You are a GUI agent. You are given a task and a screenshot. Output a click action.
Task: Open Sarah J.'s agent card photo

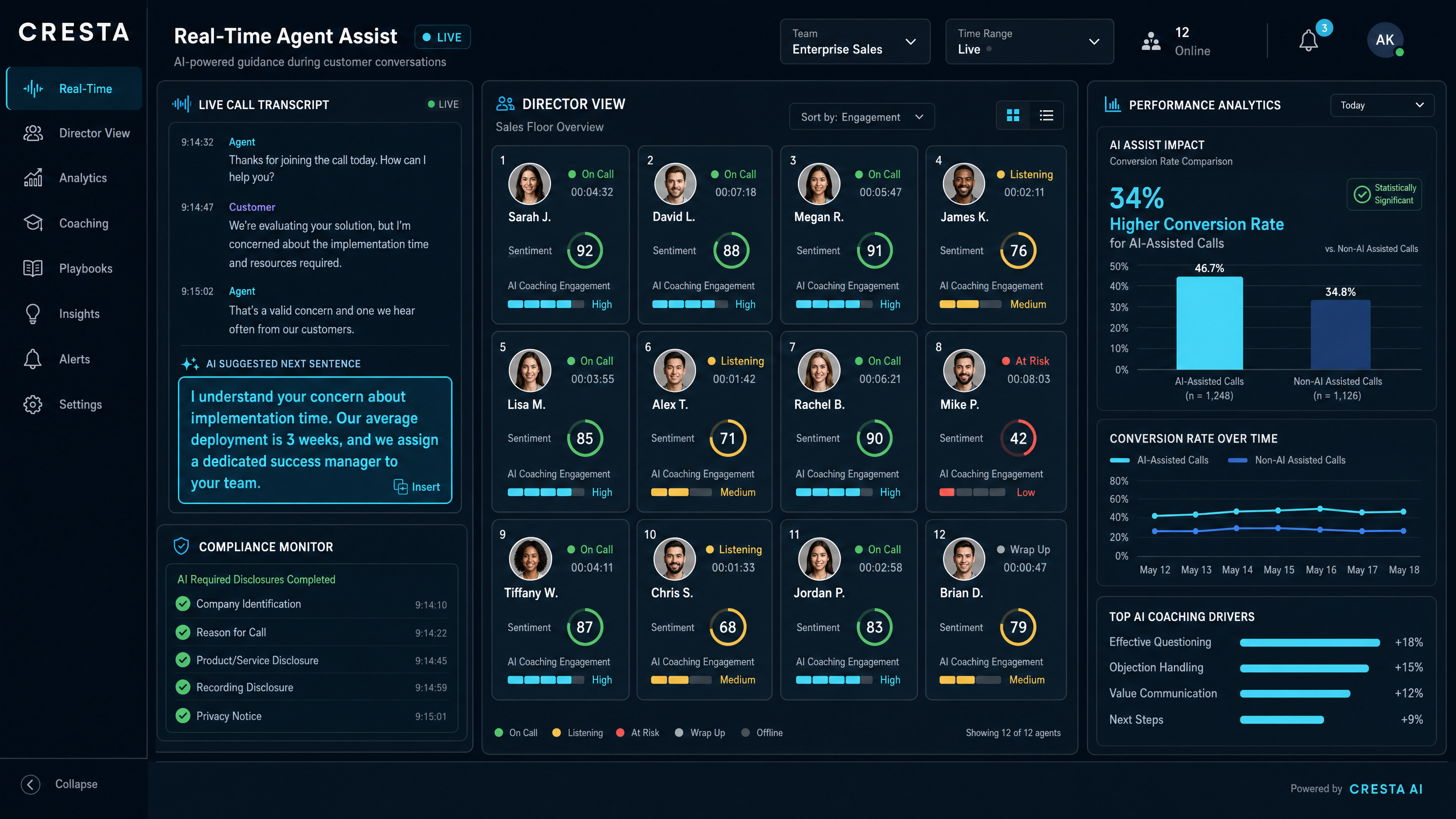(529, 184)
